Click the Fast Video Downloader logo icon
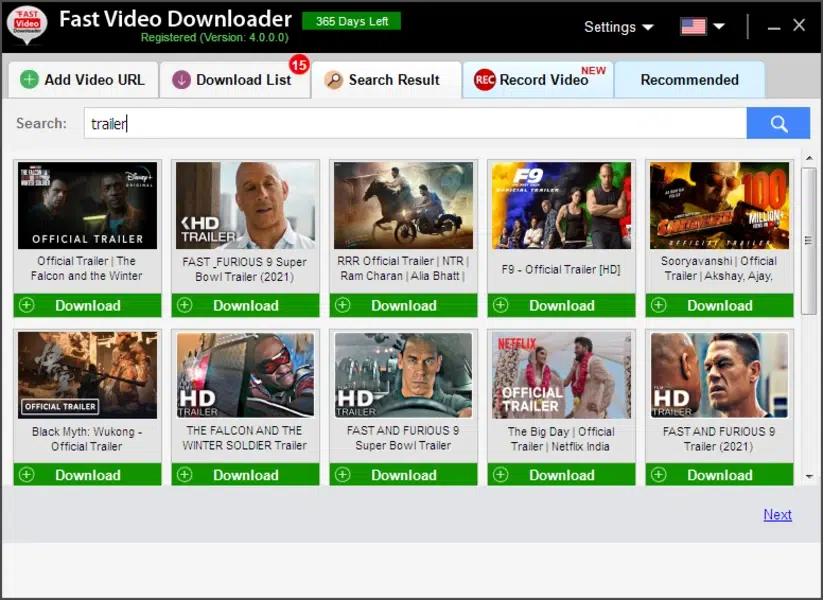The height and width of the screenshot is (600, 823). [27, 26]
